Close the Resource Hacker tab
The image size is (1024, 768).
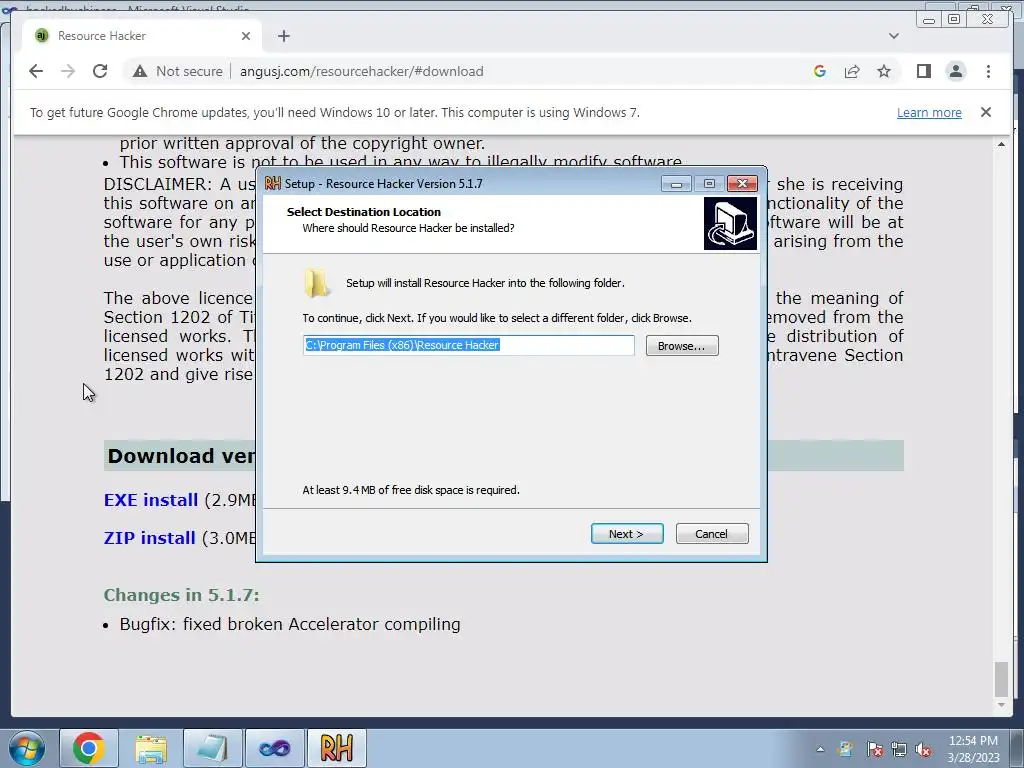pos(246,36)
